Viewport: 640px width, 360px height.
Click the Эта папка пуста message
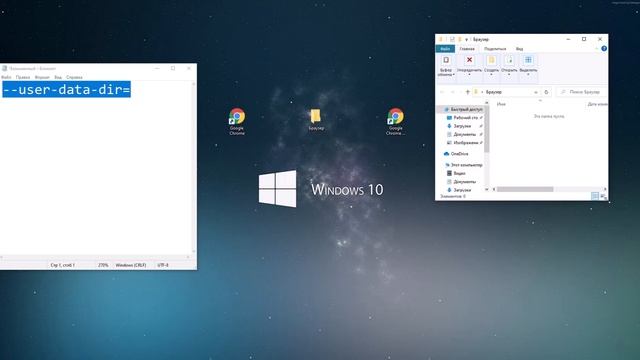tap(549, 116)
